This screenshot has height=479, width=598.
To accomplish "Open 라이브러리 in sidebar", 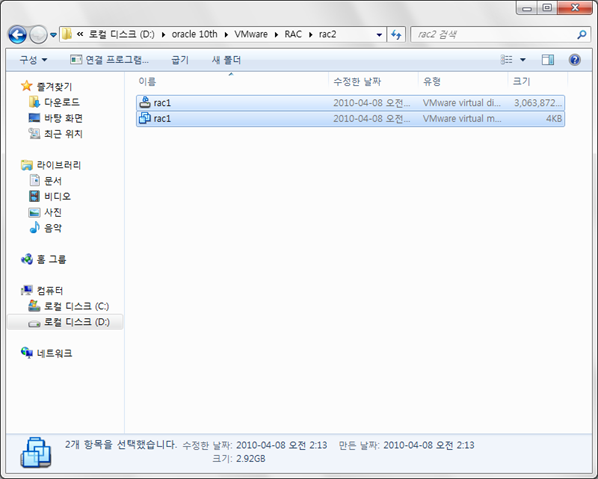I will (x=58, y=165).
